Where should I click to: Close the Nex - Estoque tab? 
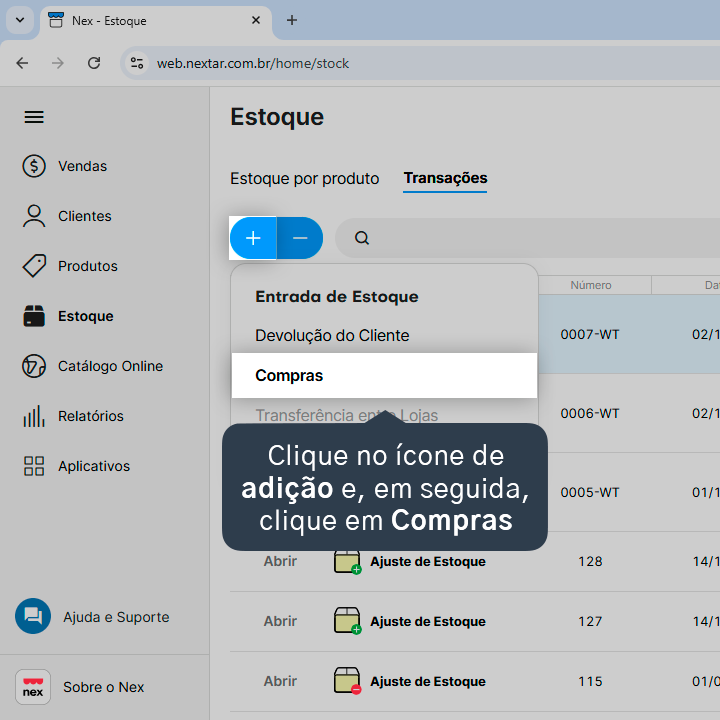click(256, 20)
